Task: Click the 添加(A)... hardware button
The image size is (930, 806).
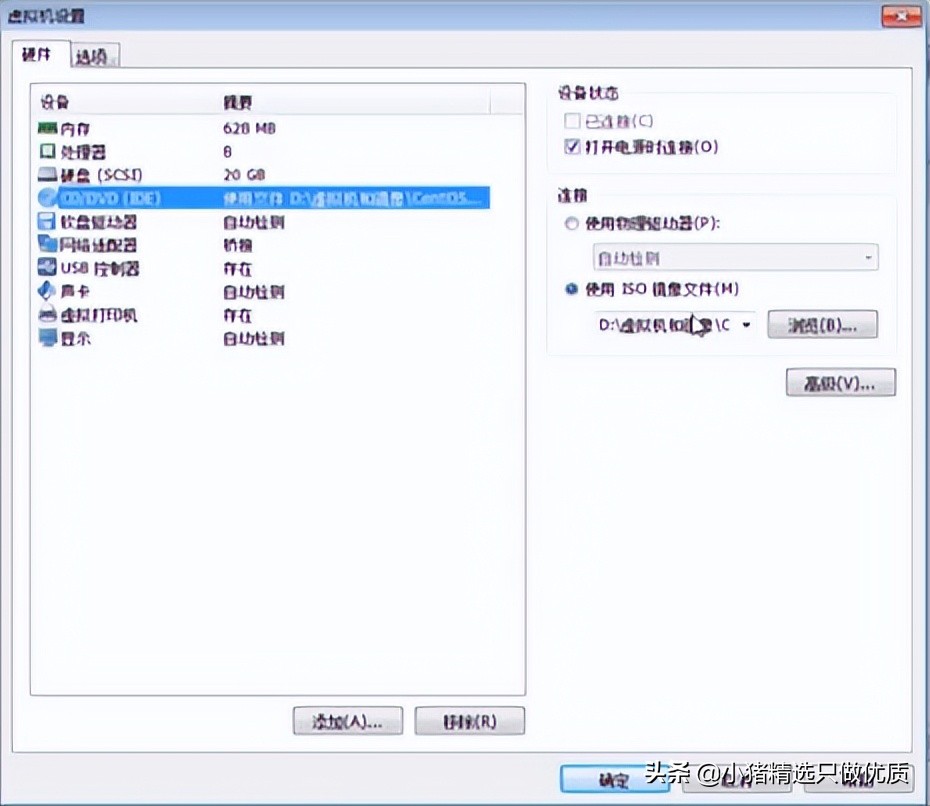Action: [x=347, y=720]
